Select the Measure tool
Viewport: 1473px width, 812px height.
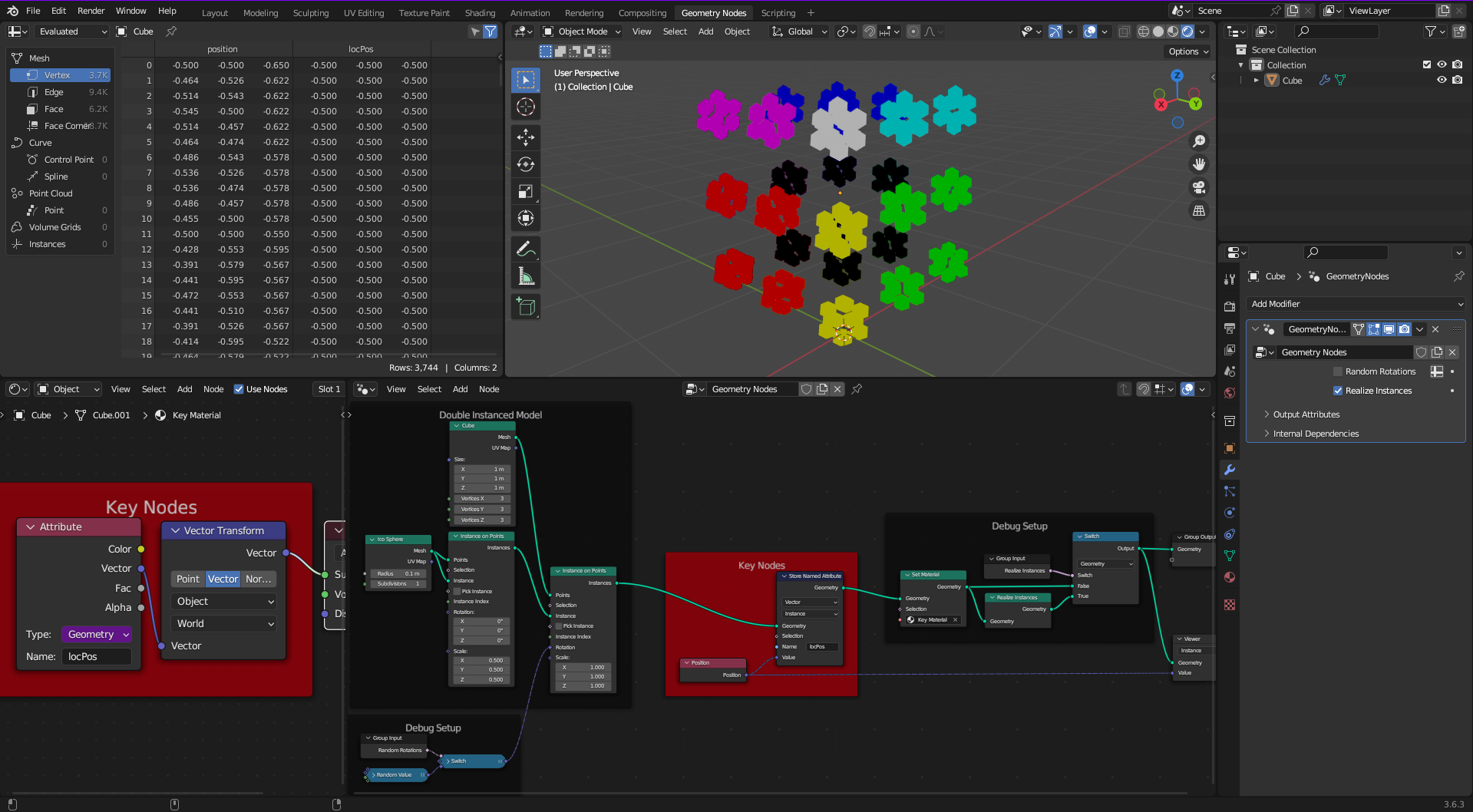click(526, 276)
